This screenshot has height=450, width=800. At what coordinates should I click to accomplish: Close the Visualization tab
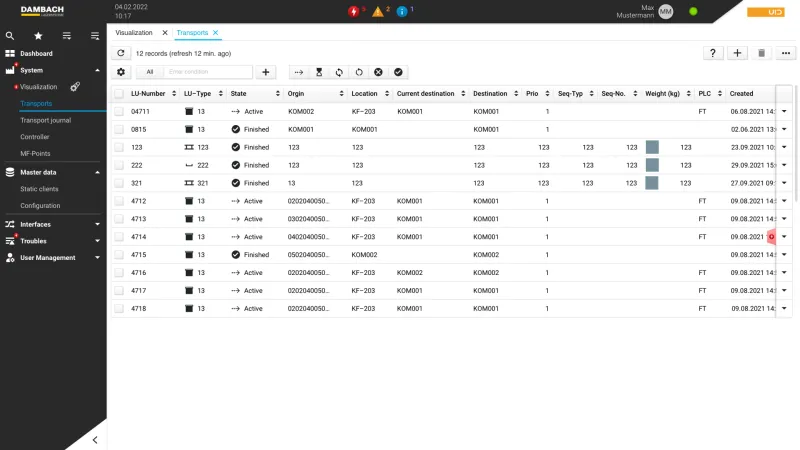click(165, 33)
